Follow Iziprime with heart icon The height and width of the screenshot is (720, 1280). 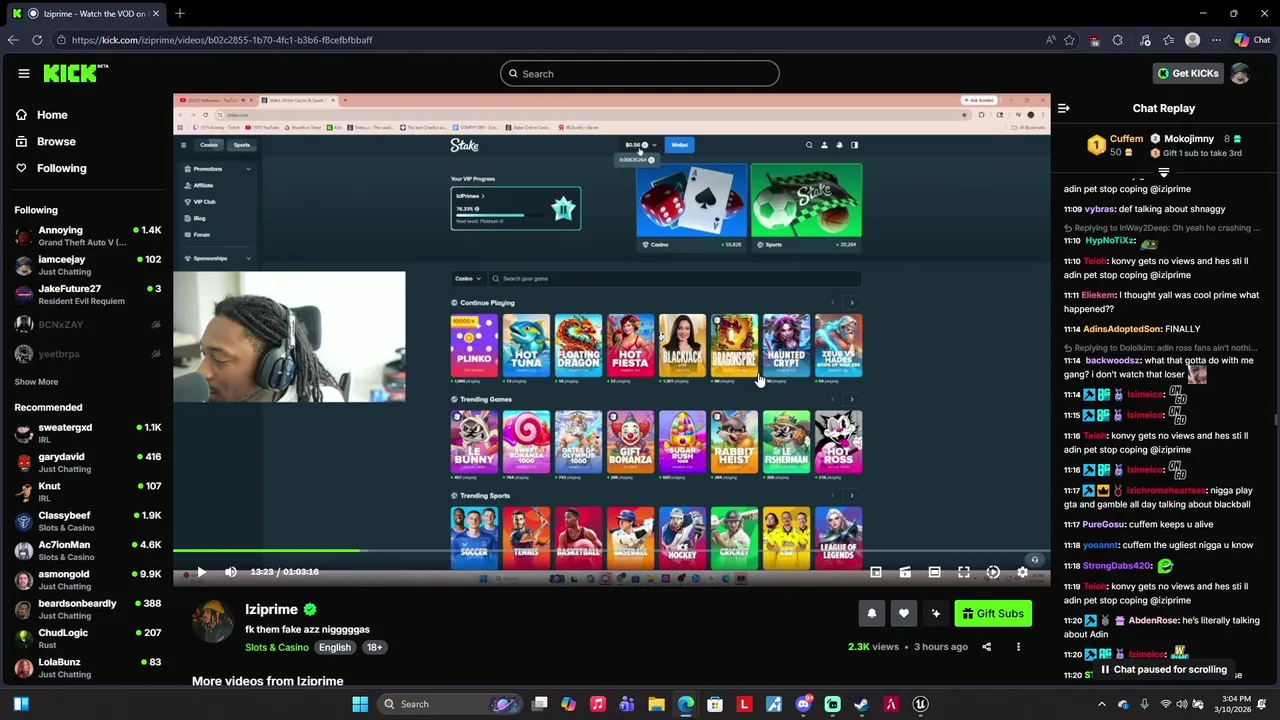(x=904, y=614)
